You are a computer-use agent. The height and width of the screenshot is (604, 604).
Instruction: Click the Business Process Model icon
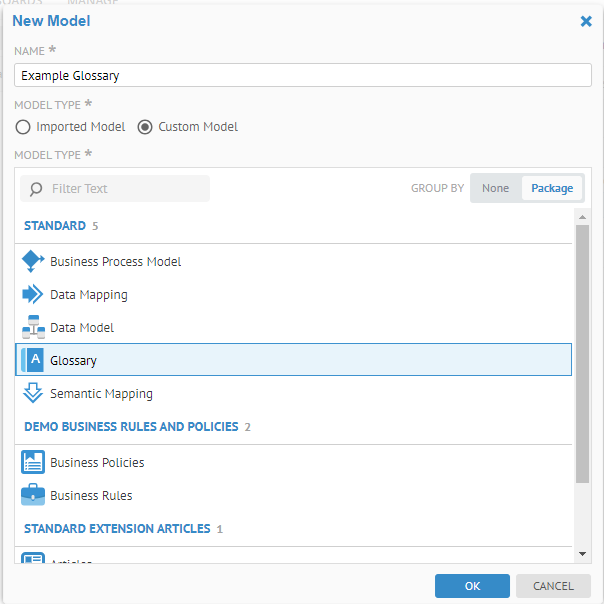point(33,262)
